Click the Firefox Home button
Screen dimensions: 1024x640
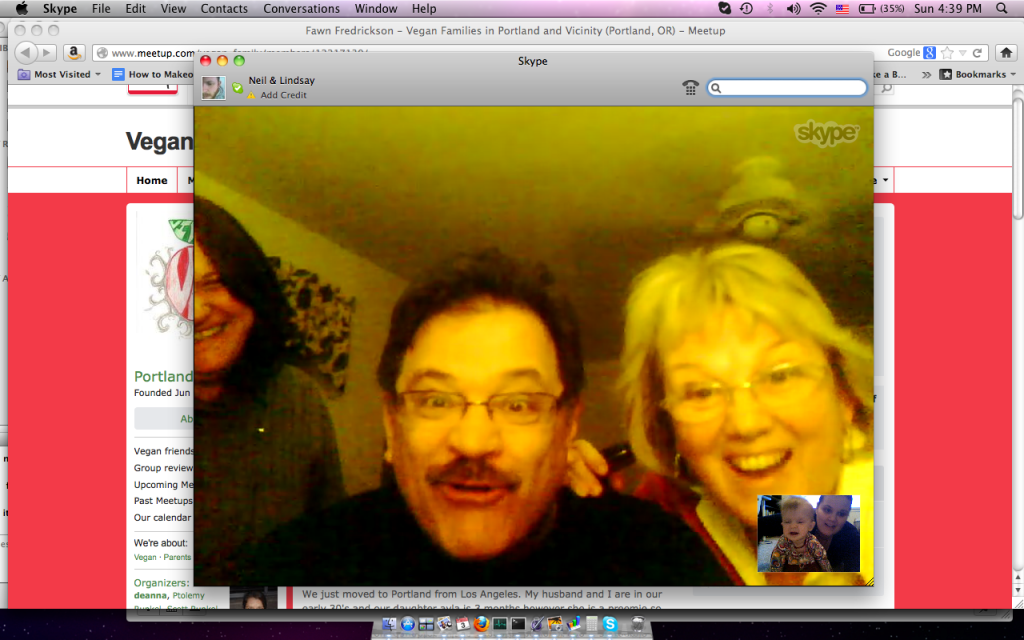1006,52
